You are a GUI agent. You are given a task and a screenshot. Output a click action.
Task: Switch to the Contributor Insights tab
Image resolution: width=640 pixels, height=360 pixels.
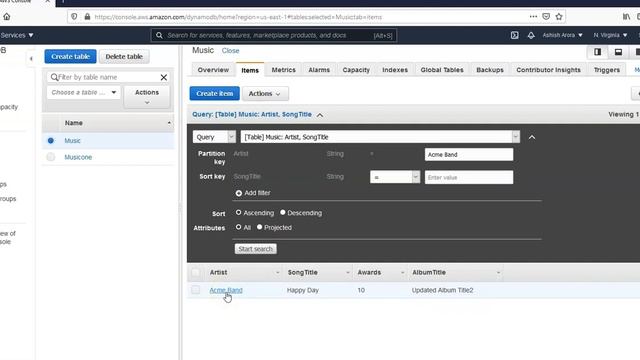point(548,70)
